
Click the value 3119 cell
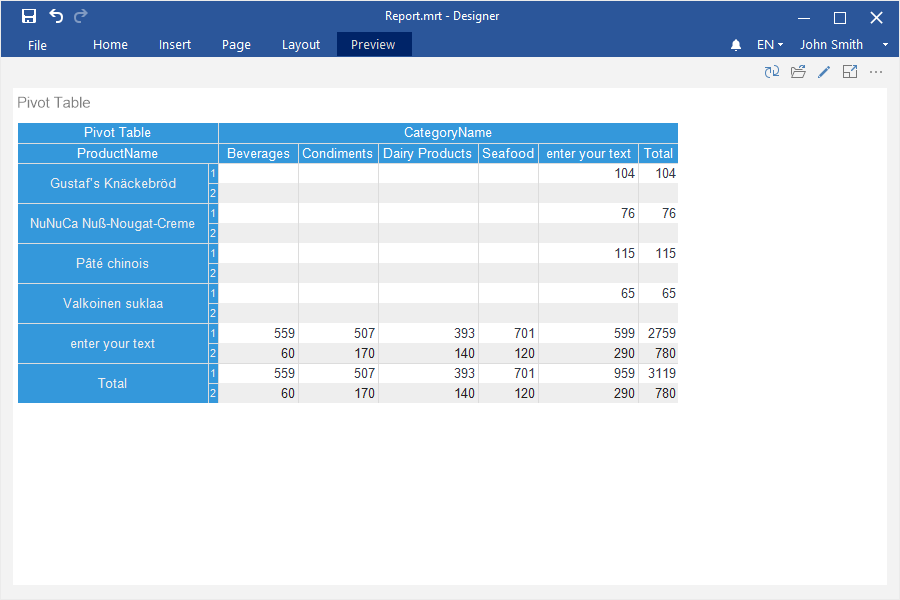coord(658,373)
